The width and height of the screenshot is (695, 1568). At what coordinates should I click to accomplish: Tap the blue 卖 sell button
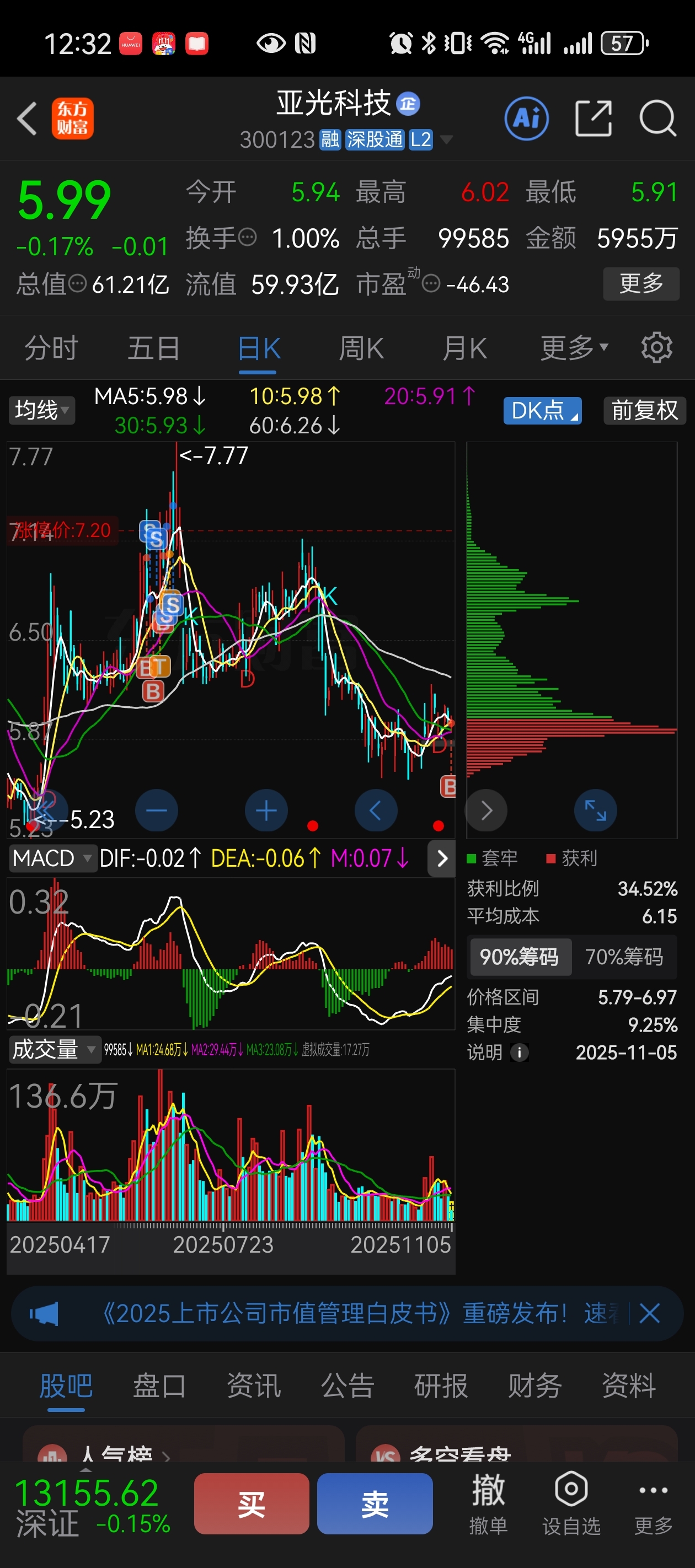coord(375,1503)
